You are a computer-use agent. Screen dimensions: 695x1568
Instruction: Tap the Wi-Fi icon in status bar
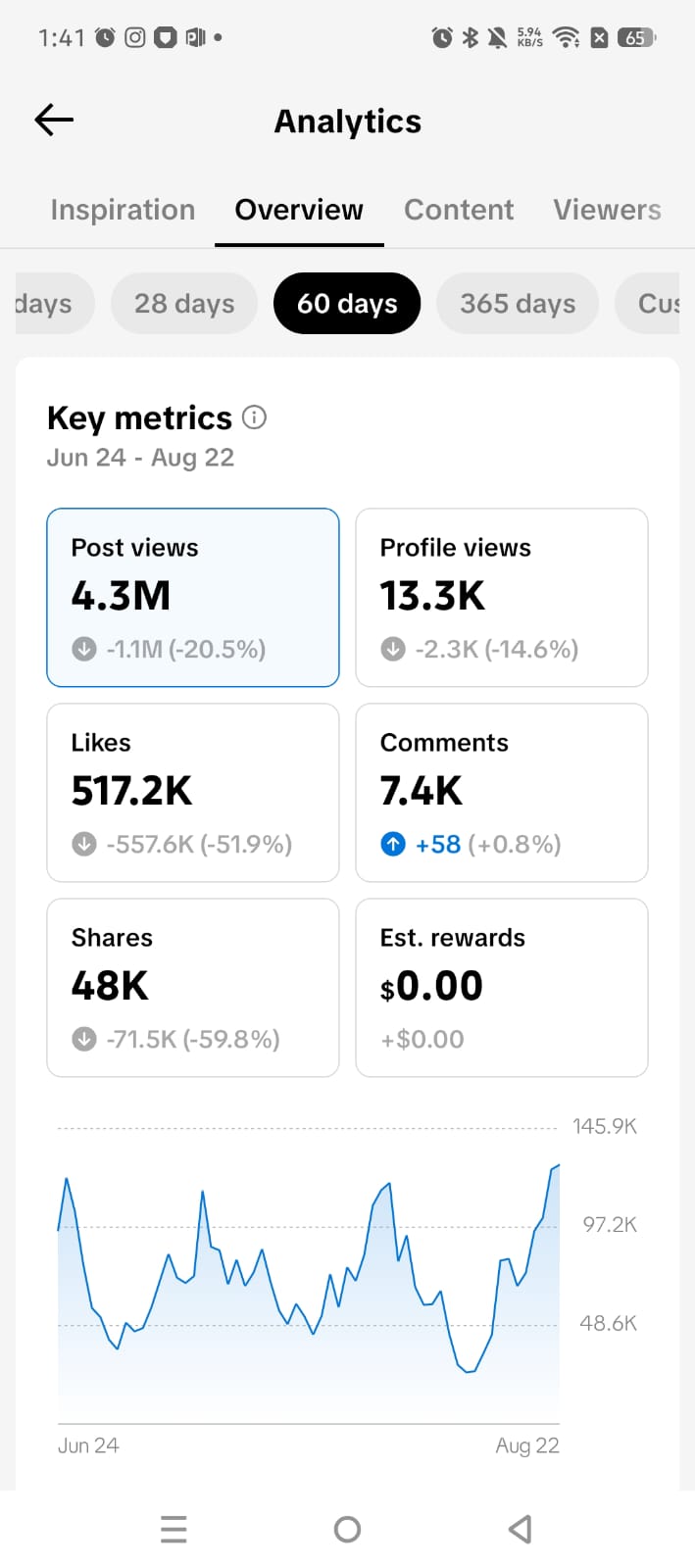[566, 37]
